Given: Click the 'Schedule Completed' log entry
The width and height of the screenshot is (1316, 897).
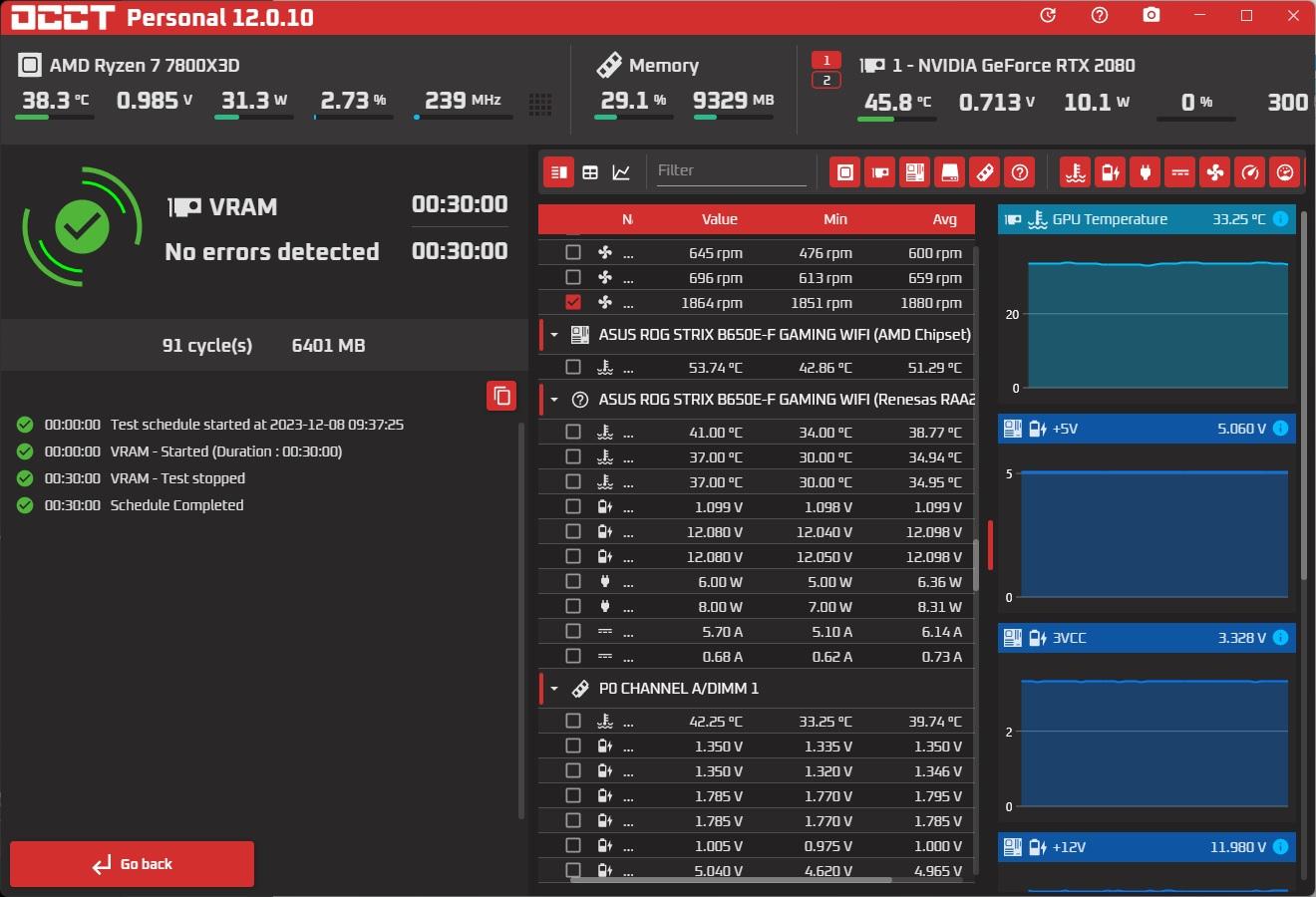Looking at the screenshot, I should click(177, 505).
